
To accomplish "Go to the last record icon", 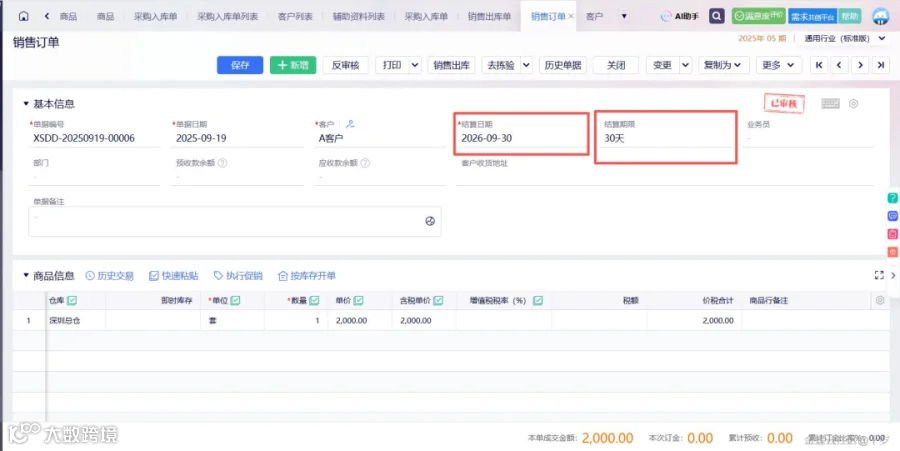I will point(880,65).
